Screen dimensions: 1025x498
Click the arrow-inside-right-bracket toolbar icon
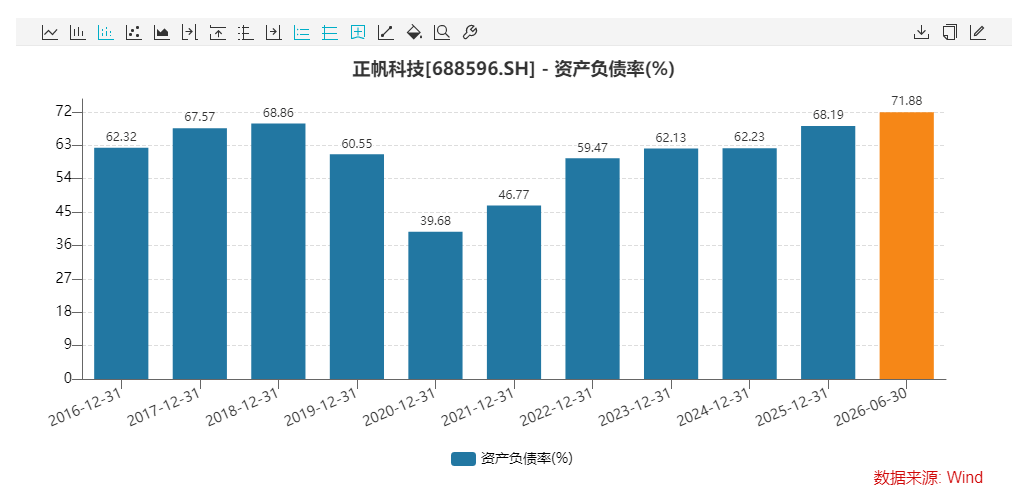(273, 32)
